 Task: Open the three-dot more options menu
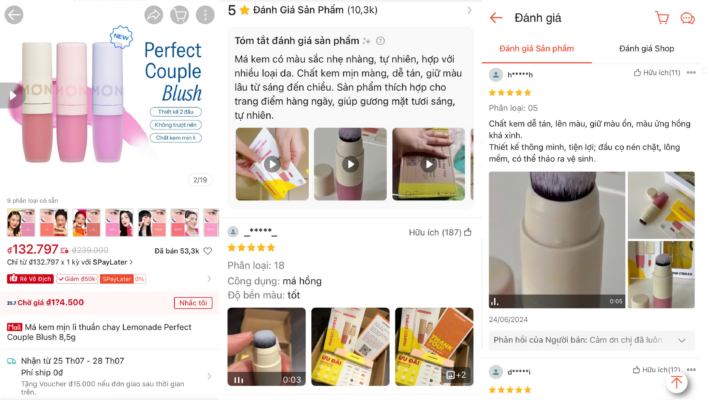click(x=205, y=15)
